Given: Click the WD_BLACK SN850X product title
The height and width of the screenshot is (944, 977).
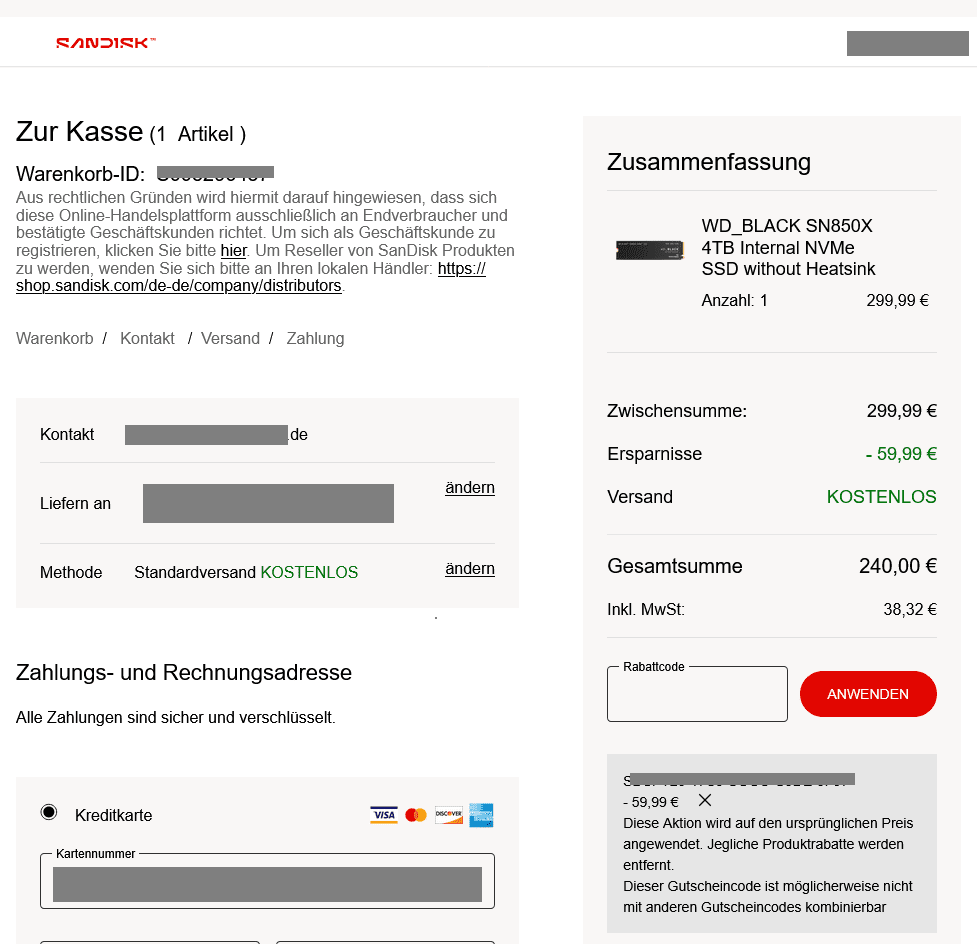Looking at the screenshot, I should tap(788, 247).
